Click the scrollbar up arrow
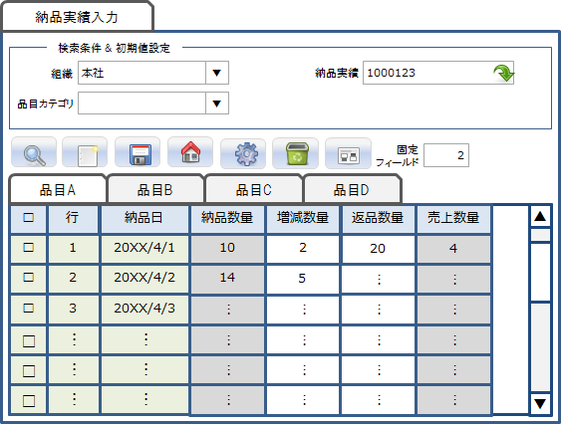The height and width of the screenshot is (424, 561). click(x=540, y=216)
